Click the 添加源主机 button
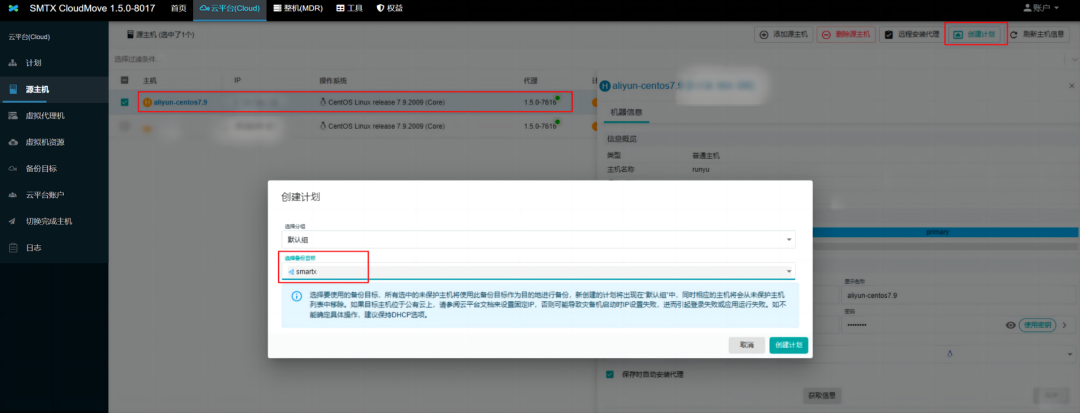1080x413 pixels. (x=783, y=34)
